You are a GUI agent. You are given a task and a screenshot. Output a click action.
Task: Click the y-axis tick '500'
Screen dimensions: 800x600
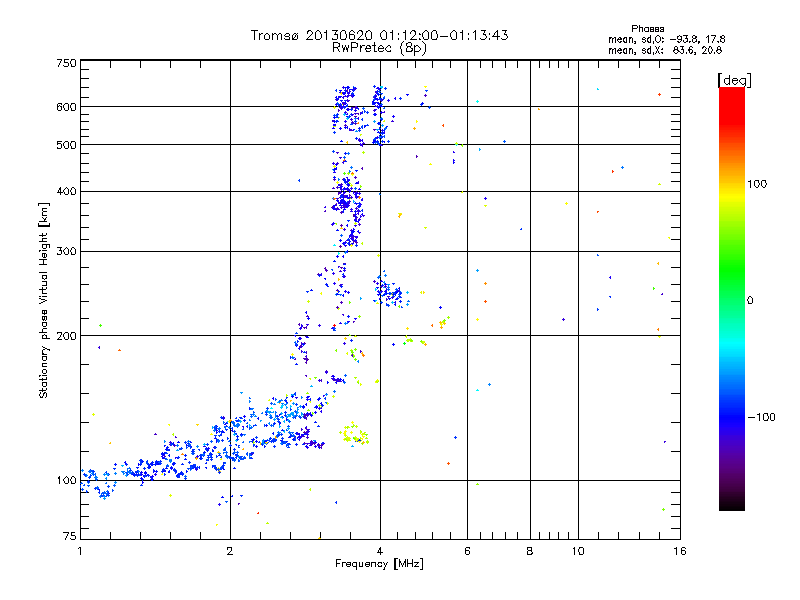[x=66, y=145]
